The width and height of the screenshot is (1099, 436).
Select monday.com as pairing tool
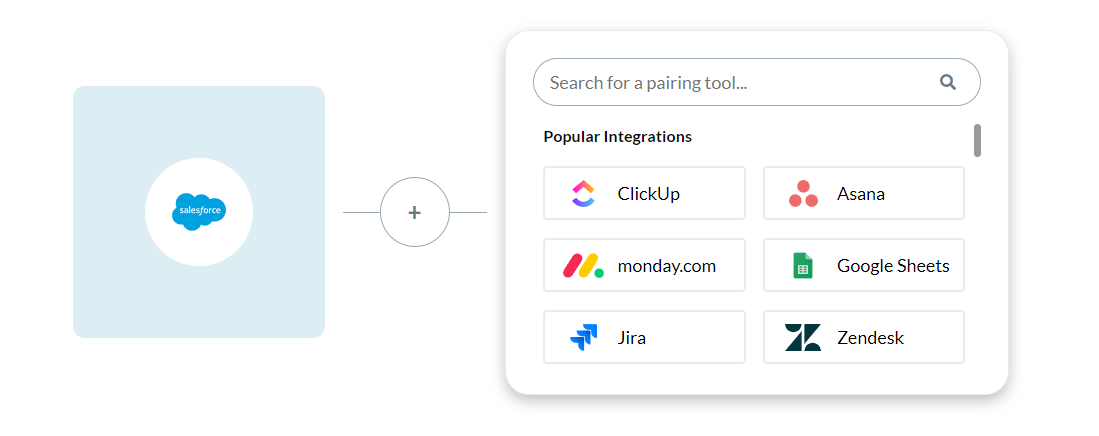point(644,265)
